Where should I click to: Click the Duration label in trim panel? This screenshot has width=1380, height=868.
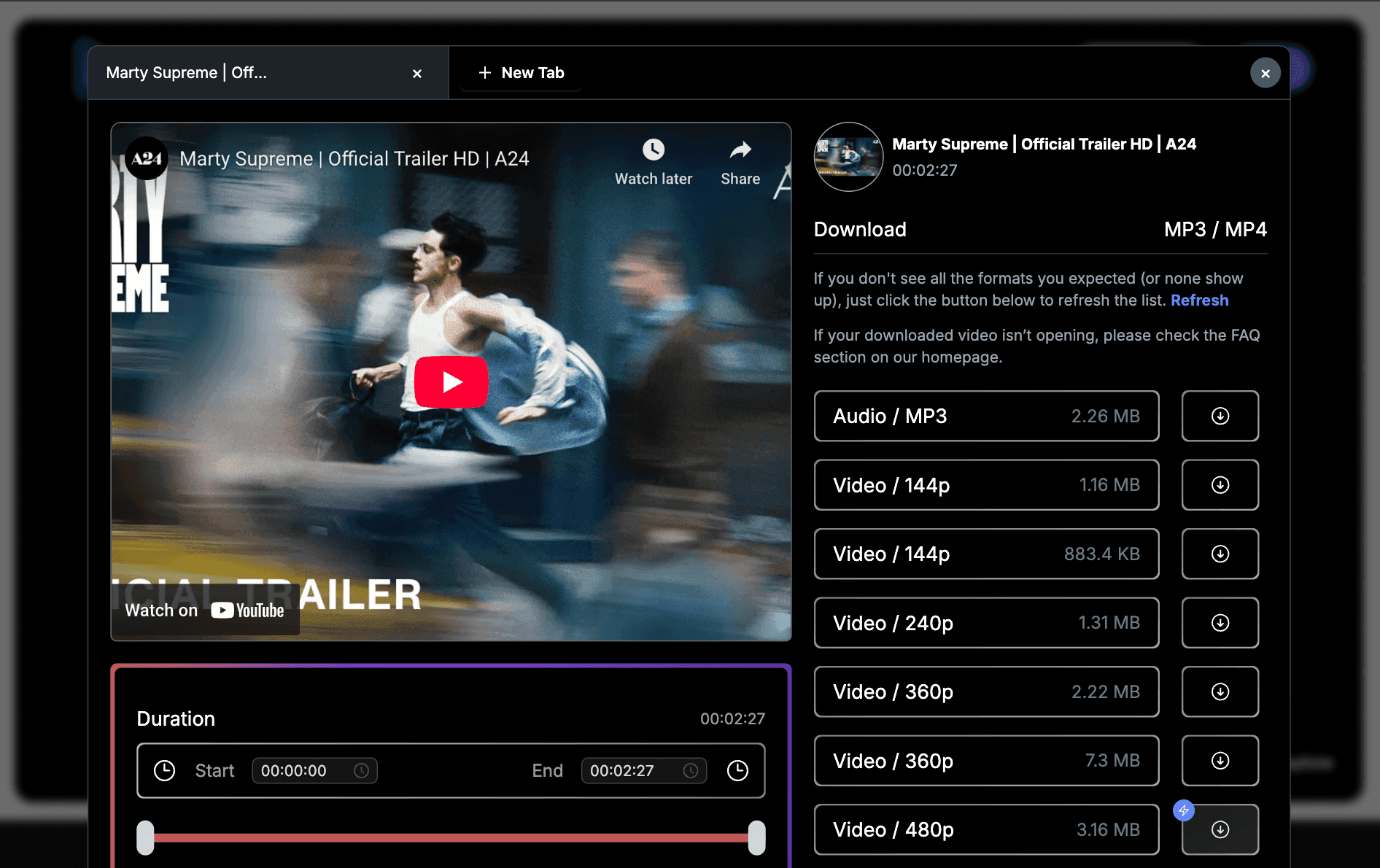[176, 719]
